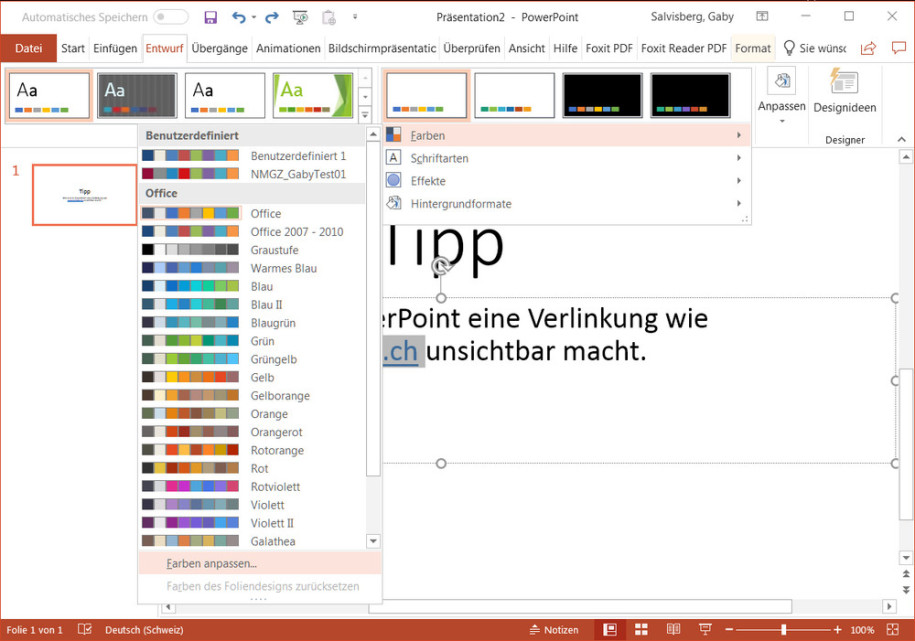Open the Ansicht tab
The width and height of the screenshot is (915, 641).
click(x=526, y=48)
